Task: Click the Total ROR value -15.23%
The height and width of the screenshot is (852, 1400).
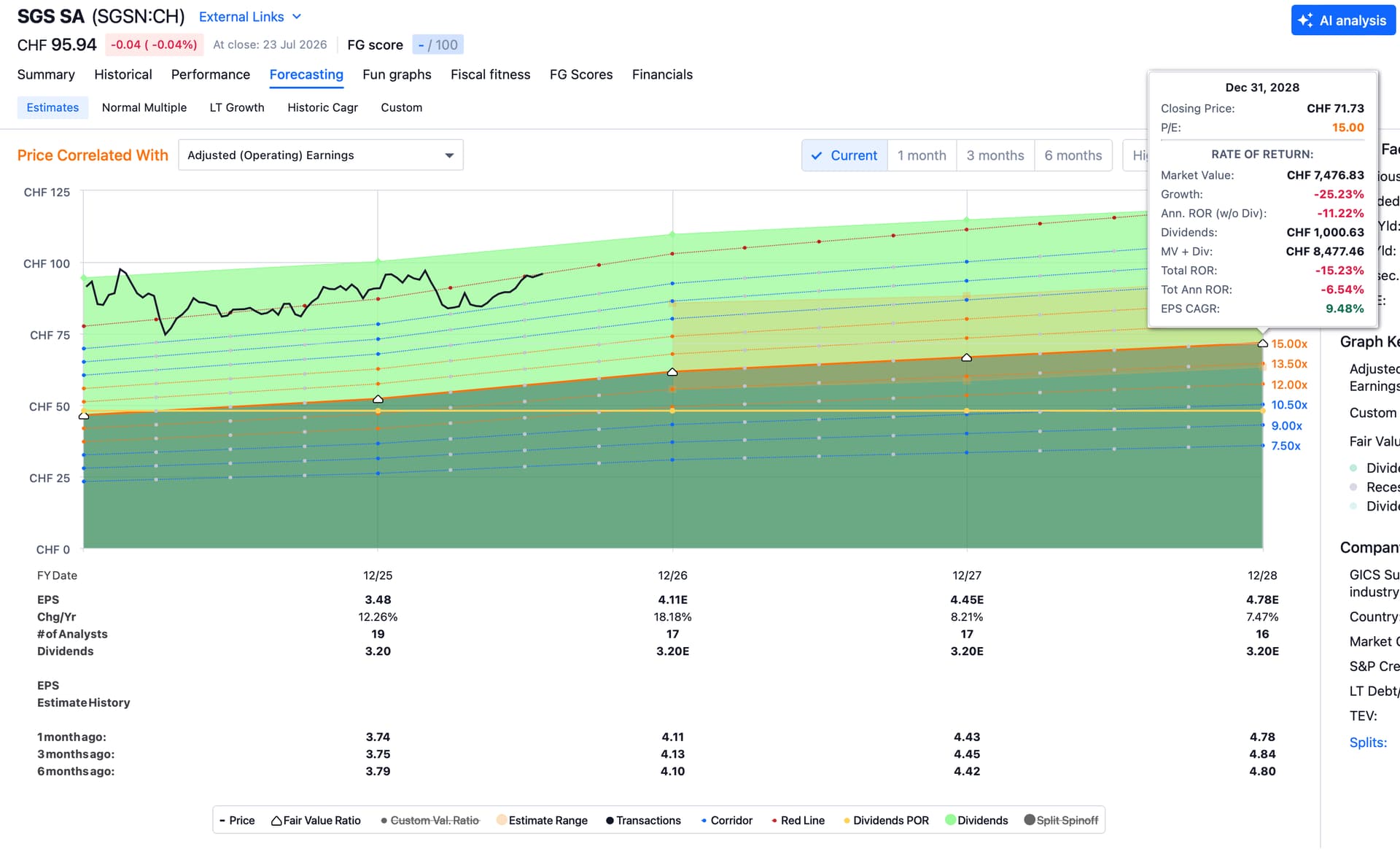Action: pos(1339,271)
